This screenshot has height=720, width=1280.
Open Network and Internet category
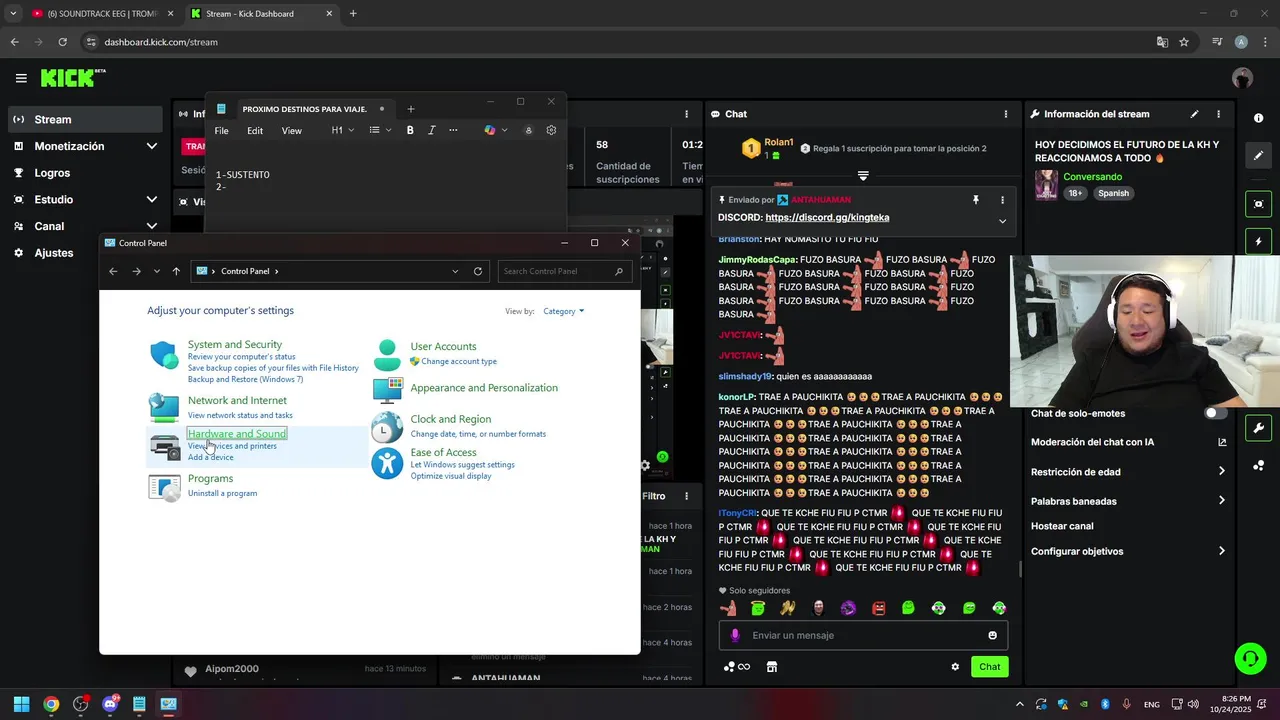[x=237, y=400]
